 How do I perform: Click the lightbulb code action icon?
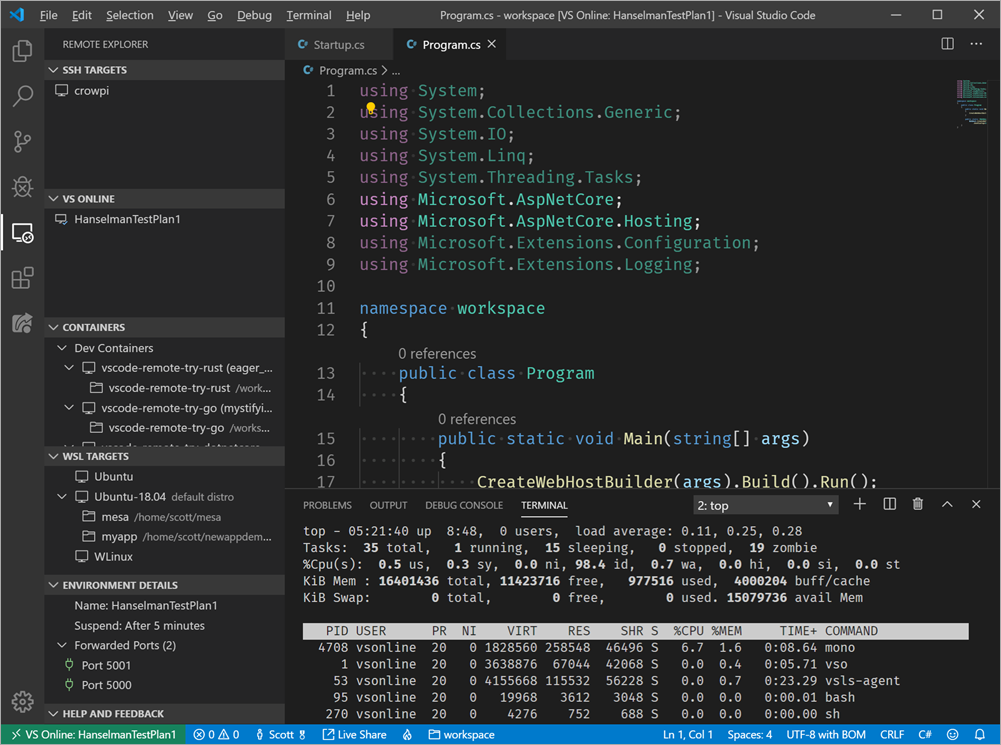(370, 108)
